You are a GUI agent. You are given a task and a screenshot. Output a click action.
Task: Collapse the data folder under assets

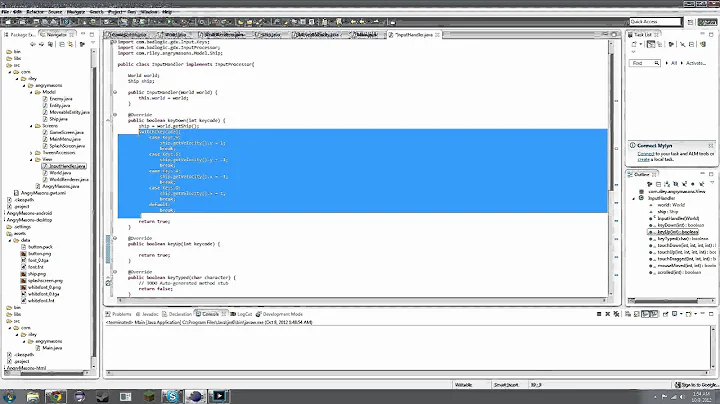[x=10, y=240]
